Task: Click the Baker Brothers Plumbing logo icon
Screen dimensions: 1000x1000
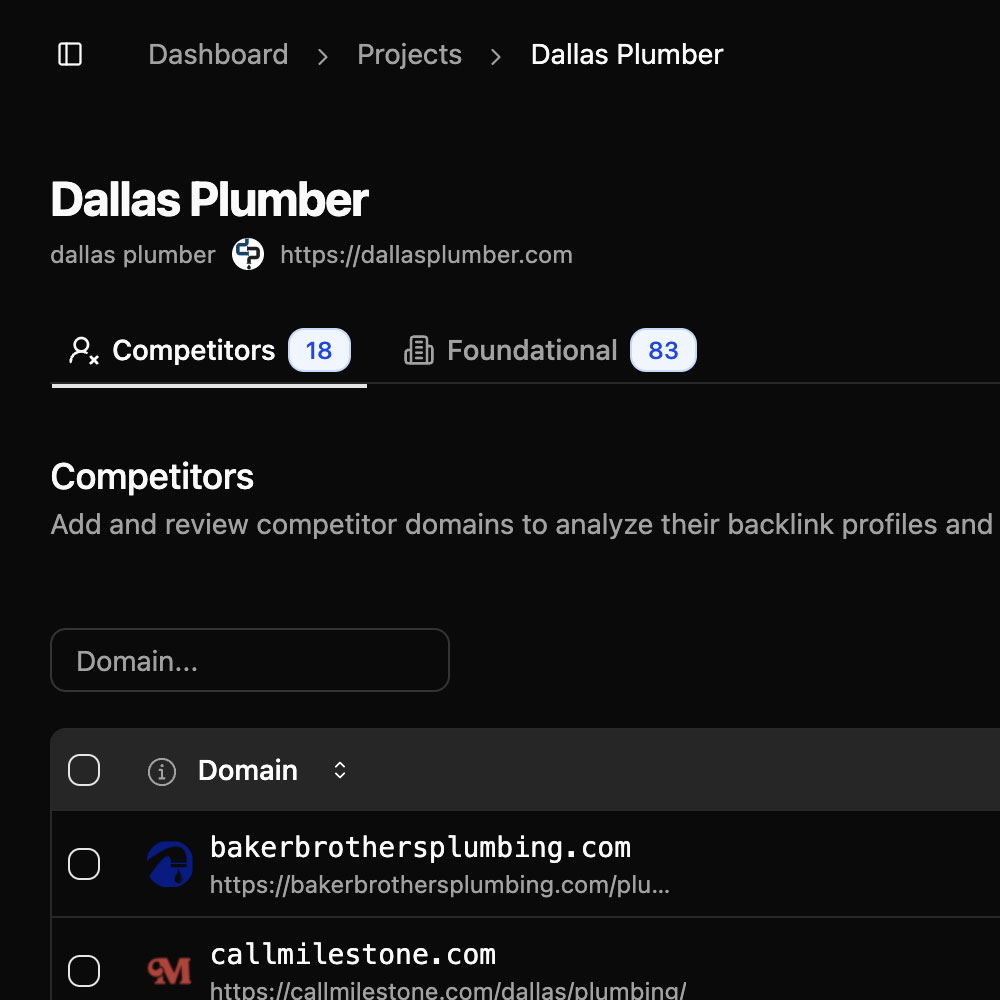Action: tap(170, 864)
